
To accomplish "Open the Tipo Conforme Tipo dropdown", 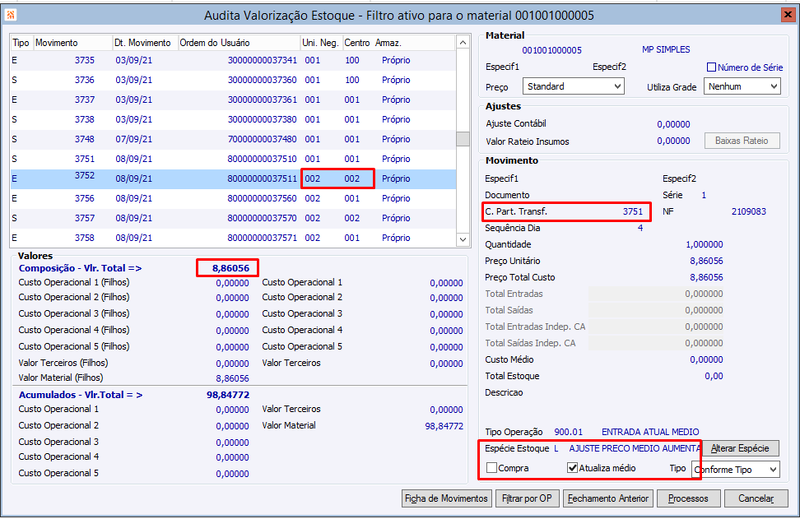I will 736,469.
